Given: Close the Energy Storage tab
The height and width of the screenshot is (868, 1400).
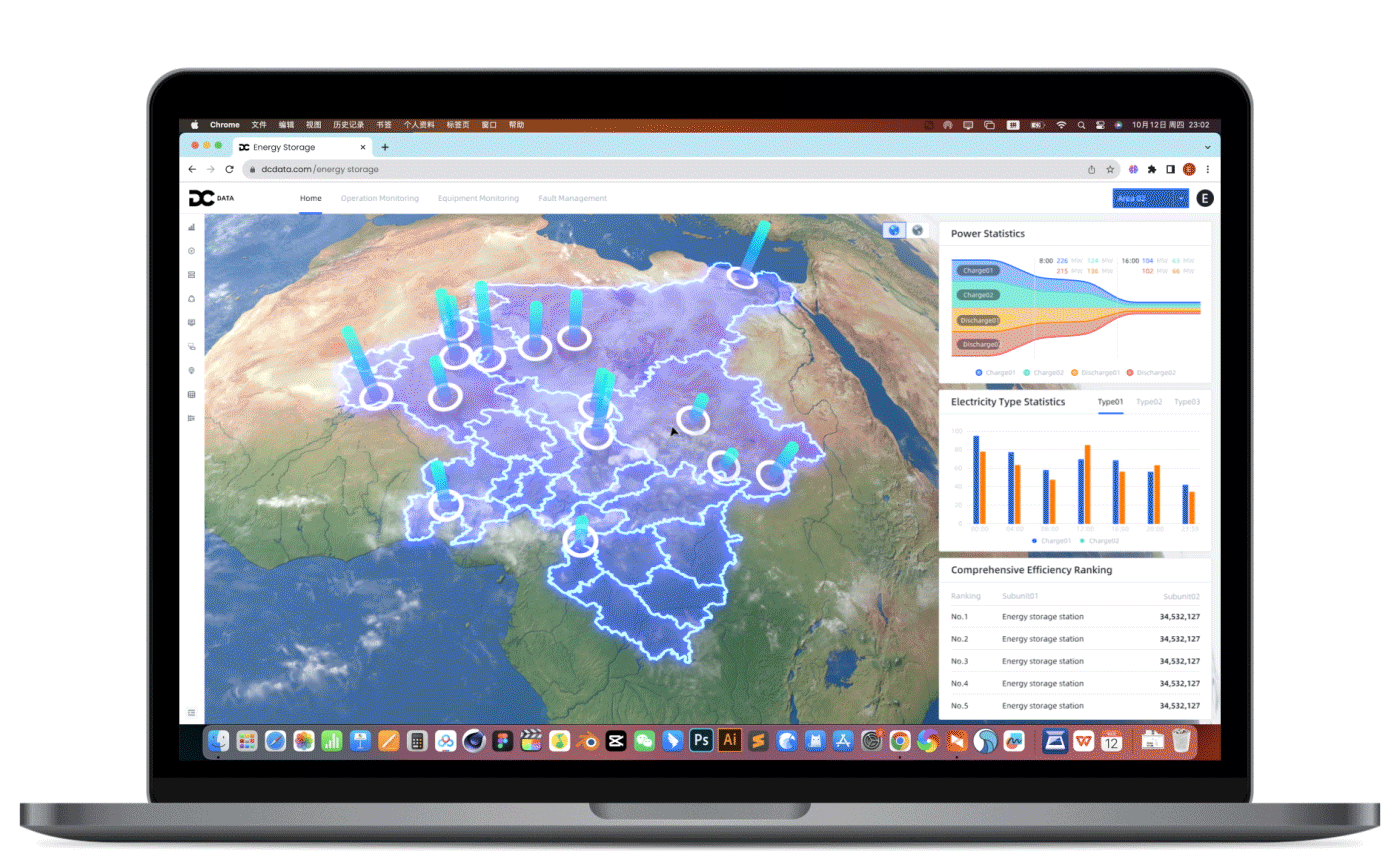Looking at the screenshot, I should (x=362, y=147).
